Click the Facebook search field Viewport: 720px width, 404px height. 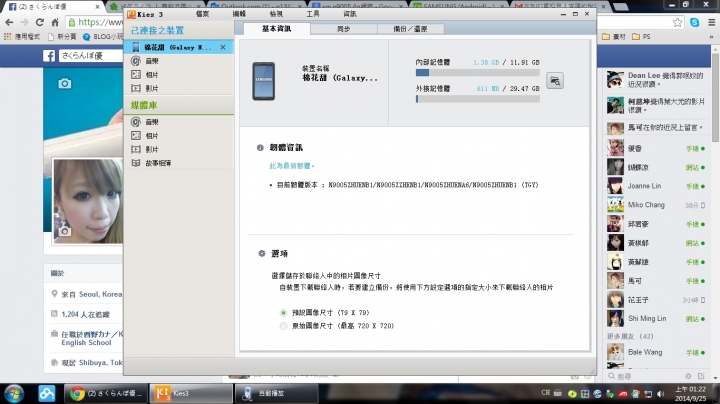(x=90, y=56)
